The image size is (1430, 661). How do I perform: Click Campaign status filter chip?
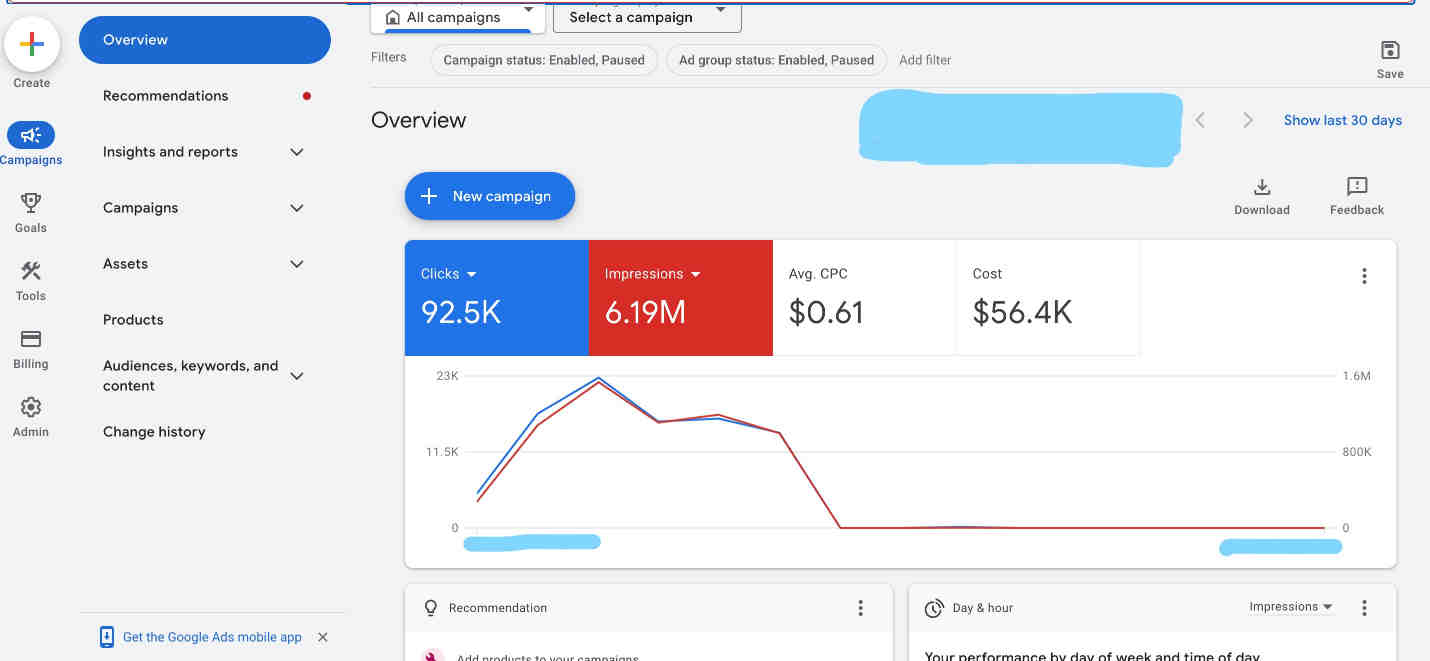coord(544,60)
